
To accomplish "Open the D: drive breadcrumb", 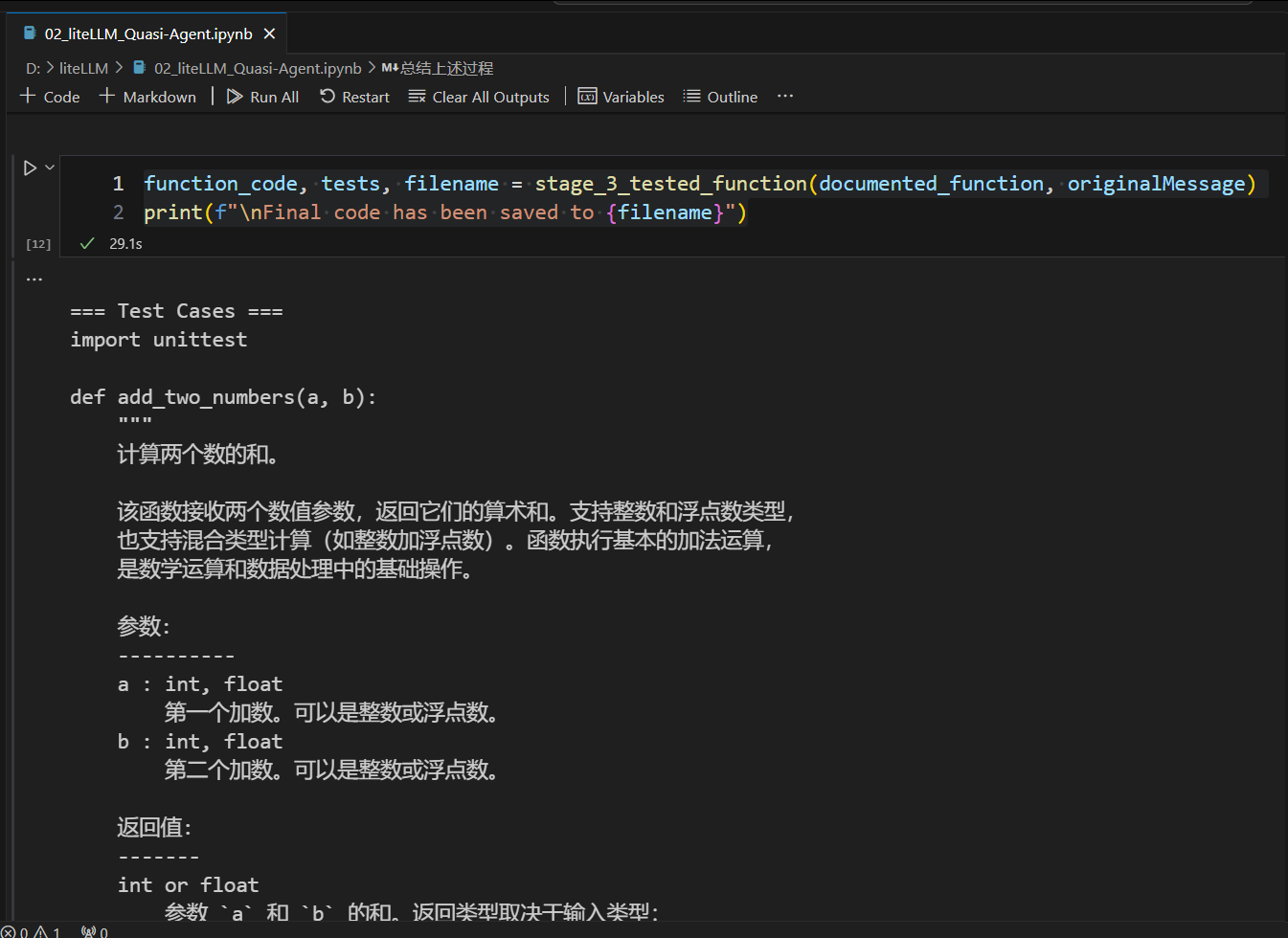I will 34,69.
